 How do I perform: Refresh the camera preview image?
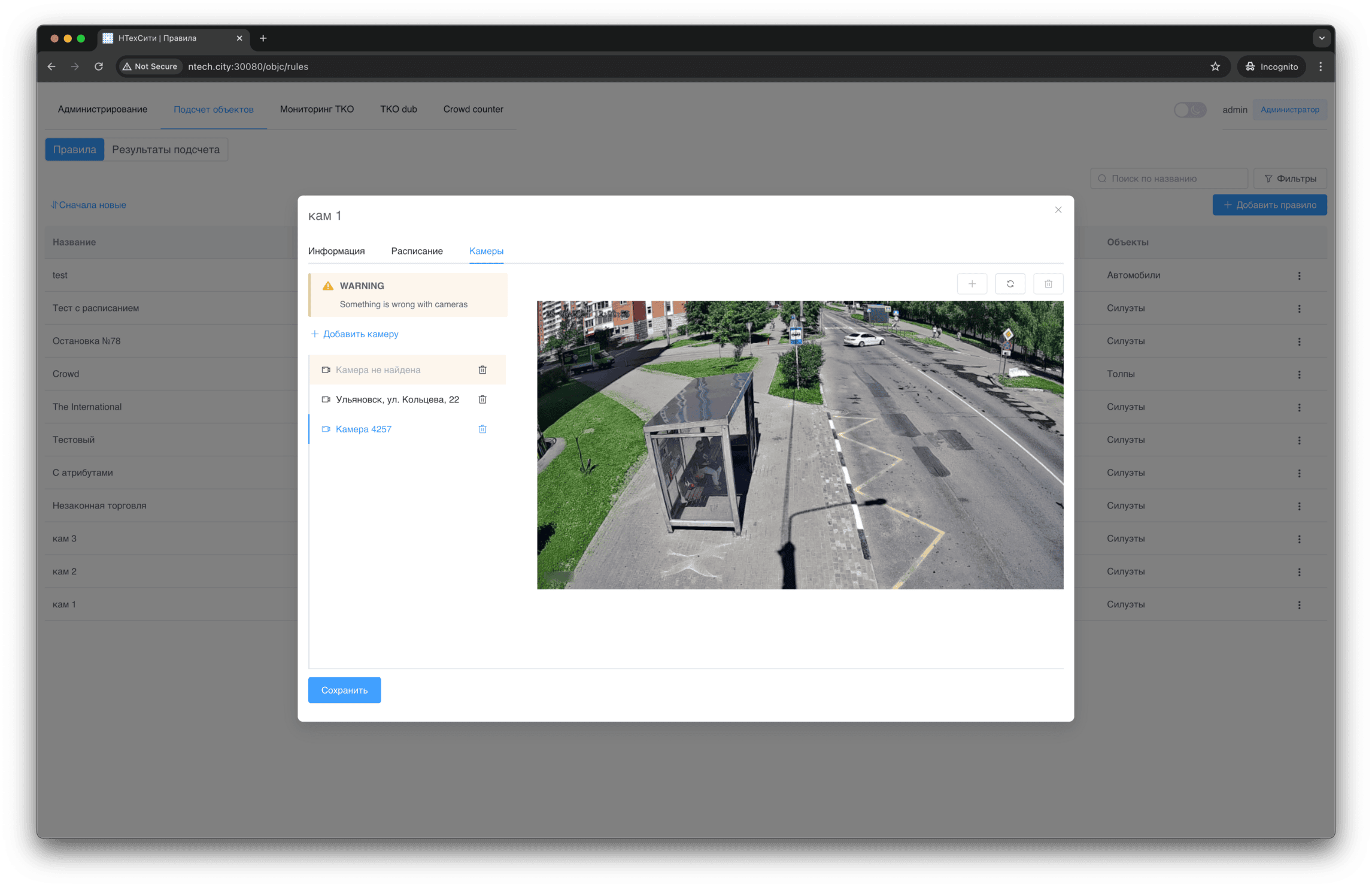(1010, 284)
